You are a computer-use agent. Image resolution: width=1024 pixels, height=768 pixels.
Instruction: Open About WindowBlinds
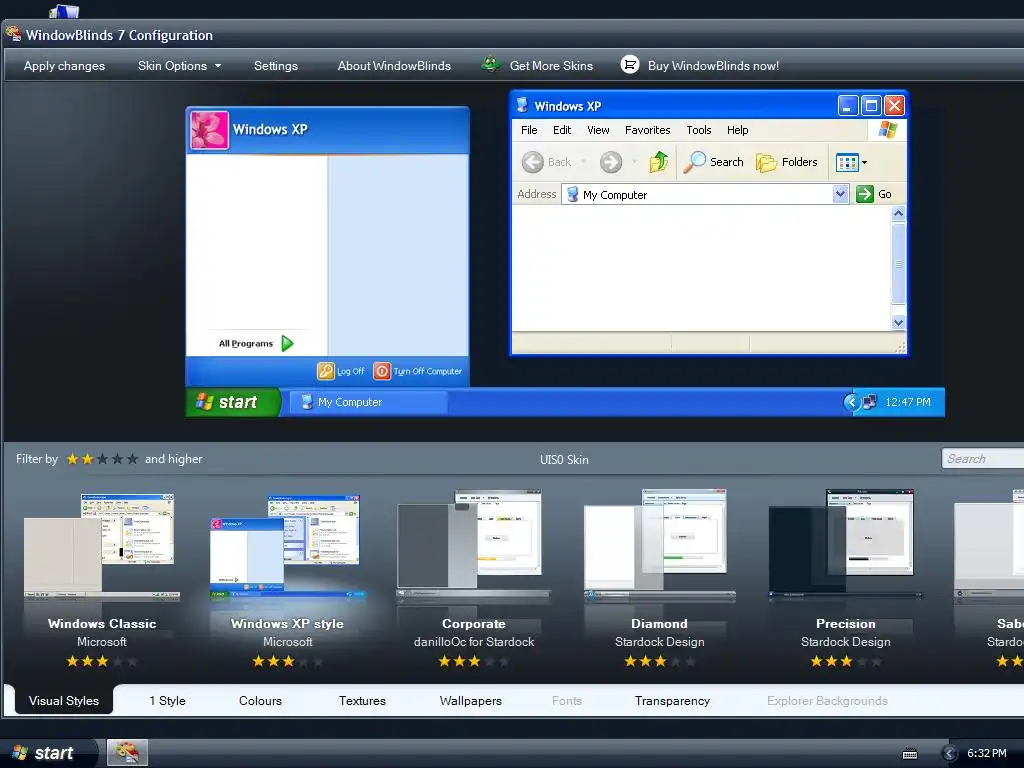point(394,65)
